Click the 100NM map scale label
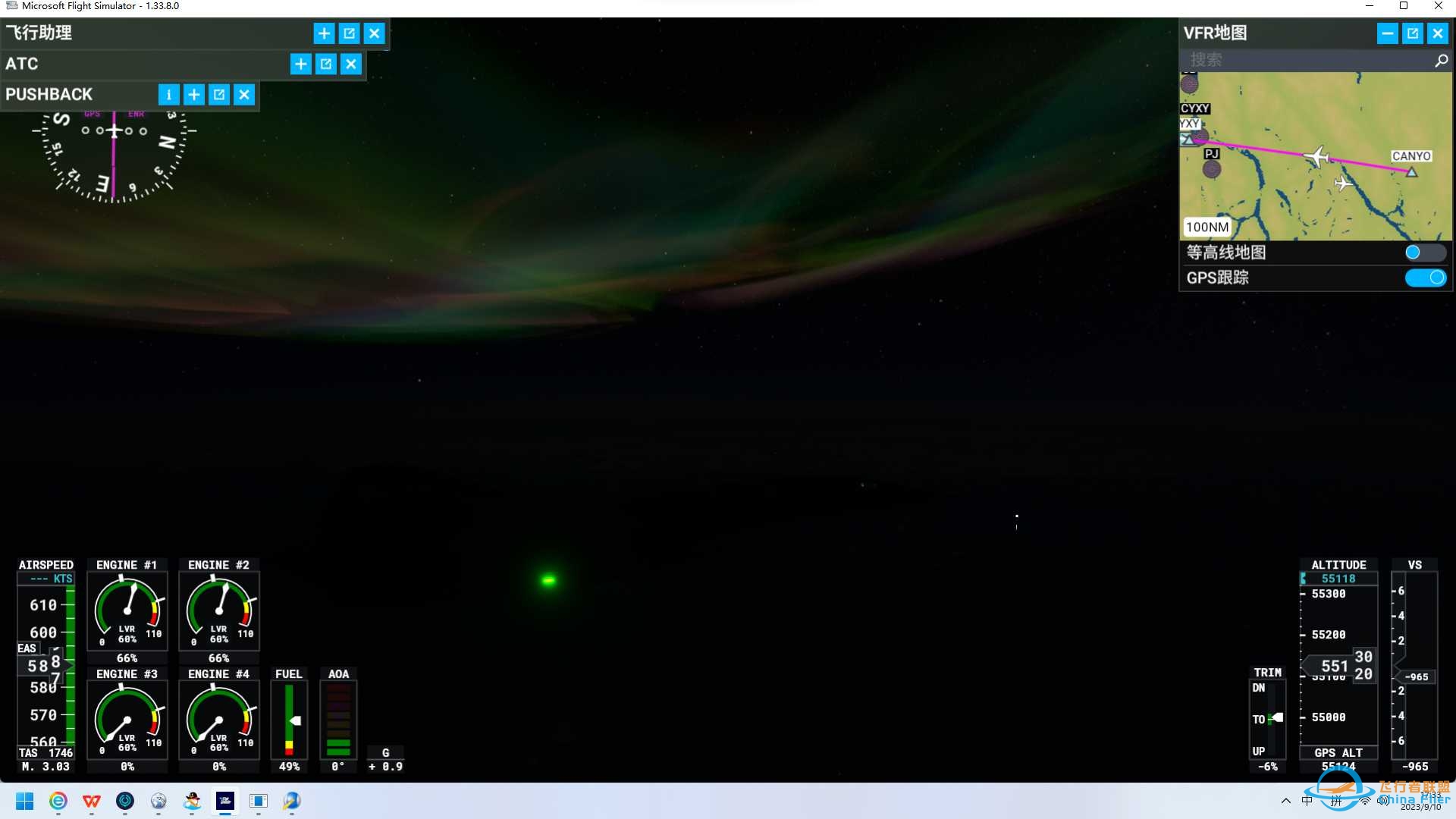The height and width of the screenshot is (819, 1456). tap(1207, 227)
